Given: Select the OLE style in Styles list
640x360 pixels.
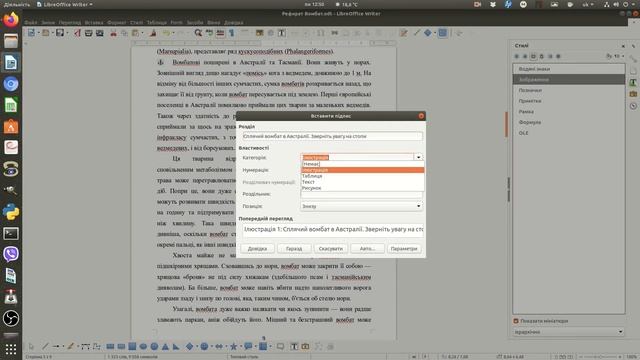Looking at the screenshot, I should [x=569, y=133].
